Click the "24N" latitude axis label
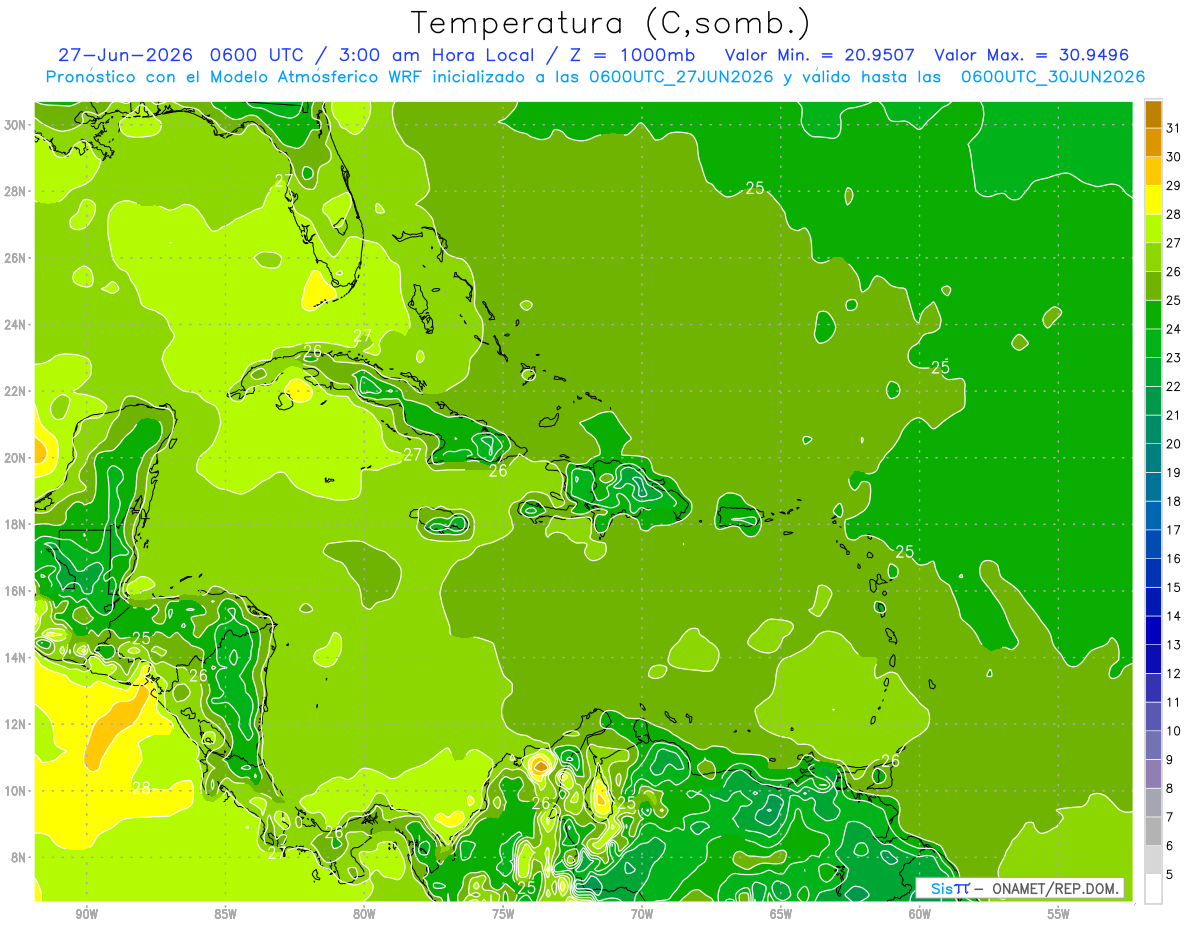 pyautogui.click(x=16, y=325)
